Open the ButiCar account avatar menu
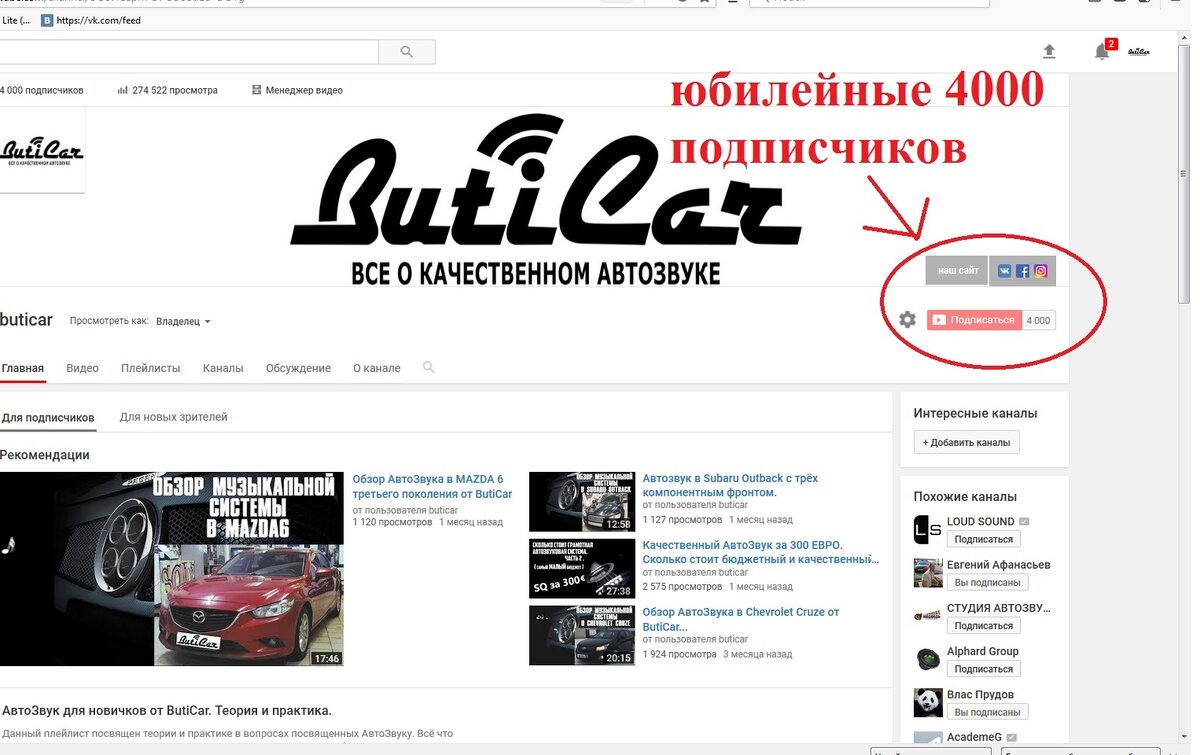 pyautogui.click(x=1139, y=51)
